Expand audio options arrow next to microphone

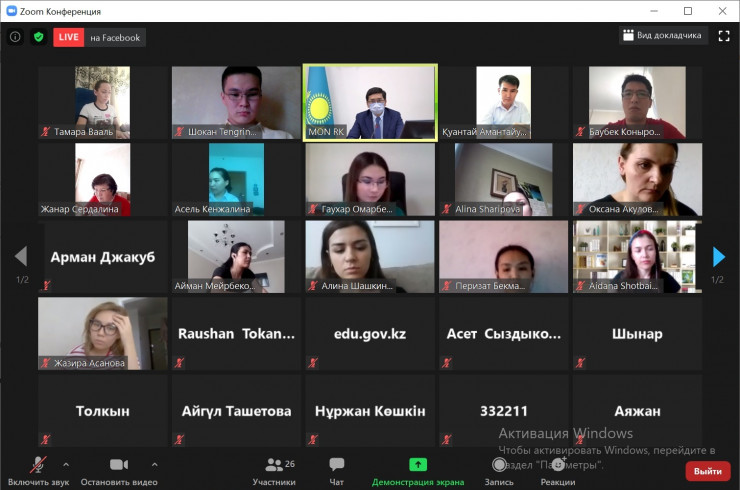click(x=66, y=464)
